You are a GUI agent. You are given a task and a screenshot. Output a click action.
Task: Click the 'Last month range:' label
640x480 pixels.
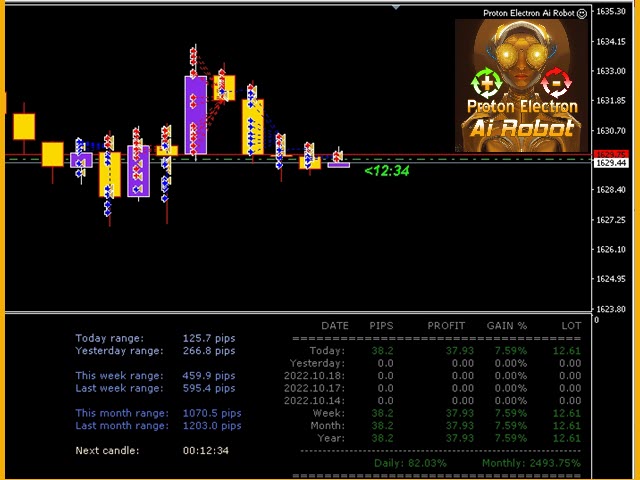122,426
